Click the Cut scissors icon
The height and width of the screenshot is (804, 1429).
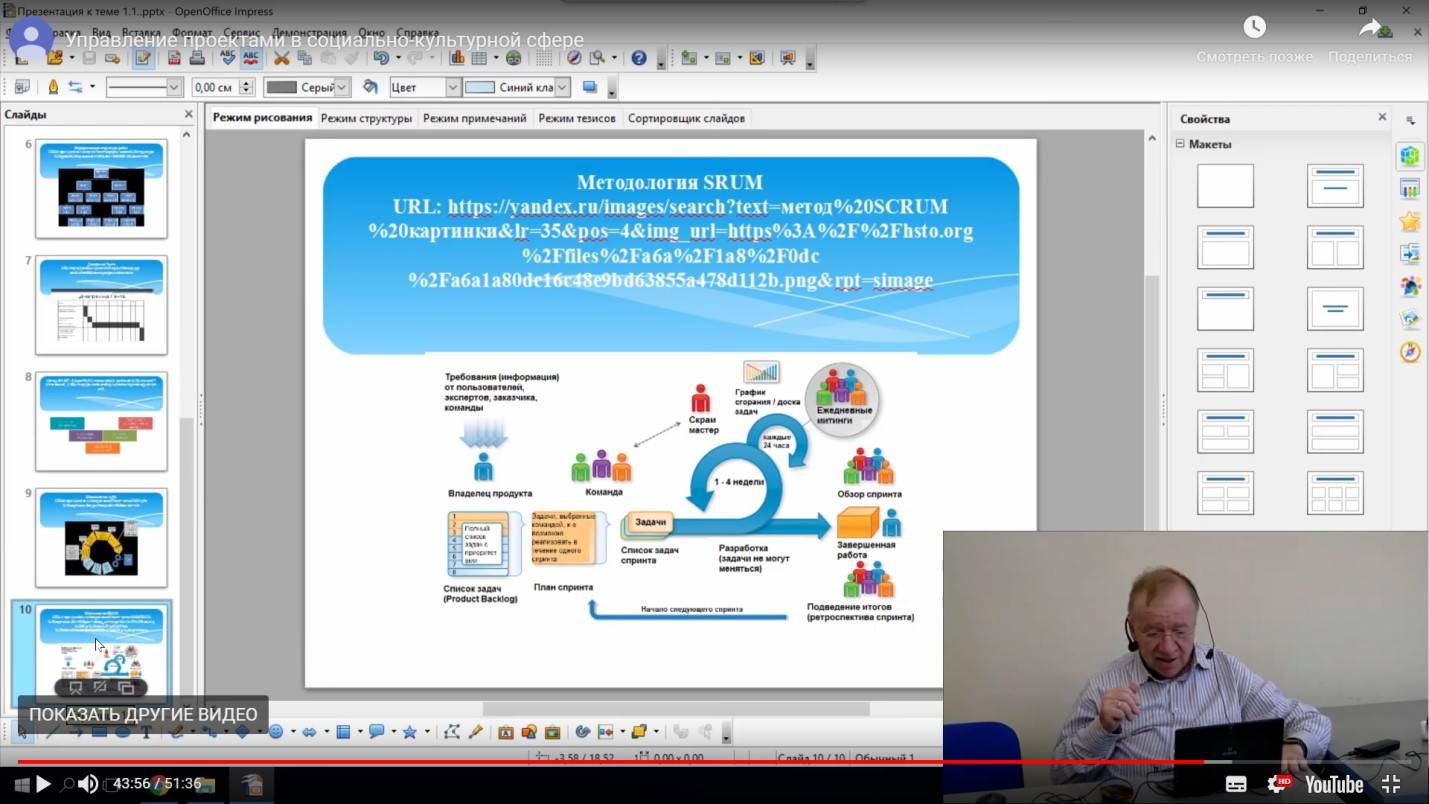coord(282,58)
